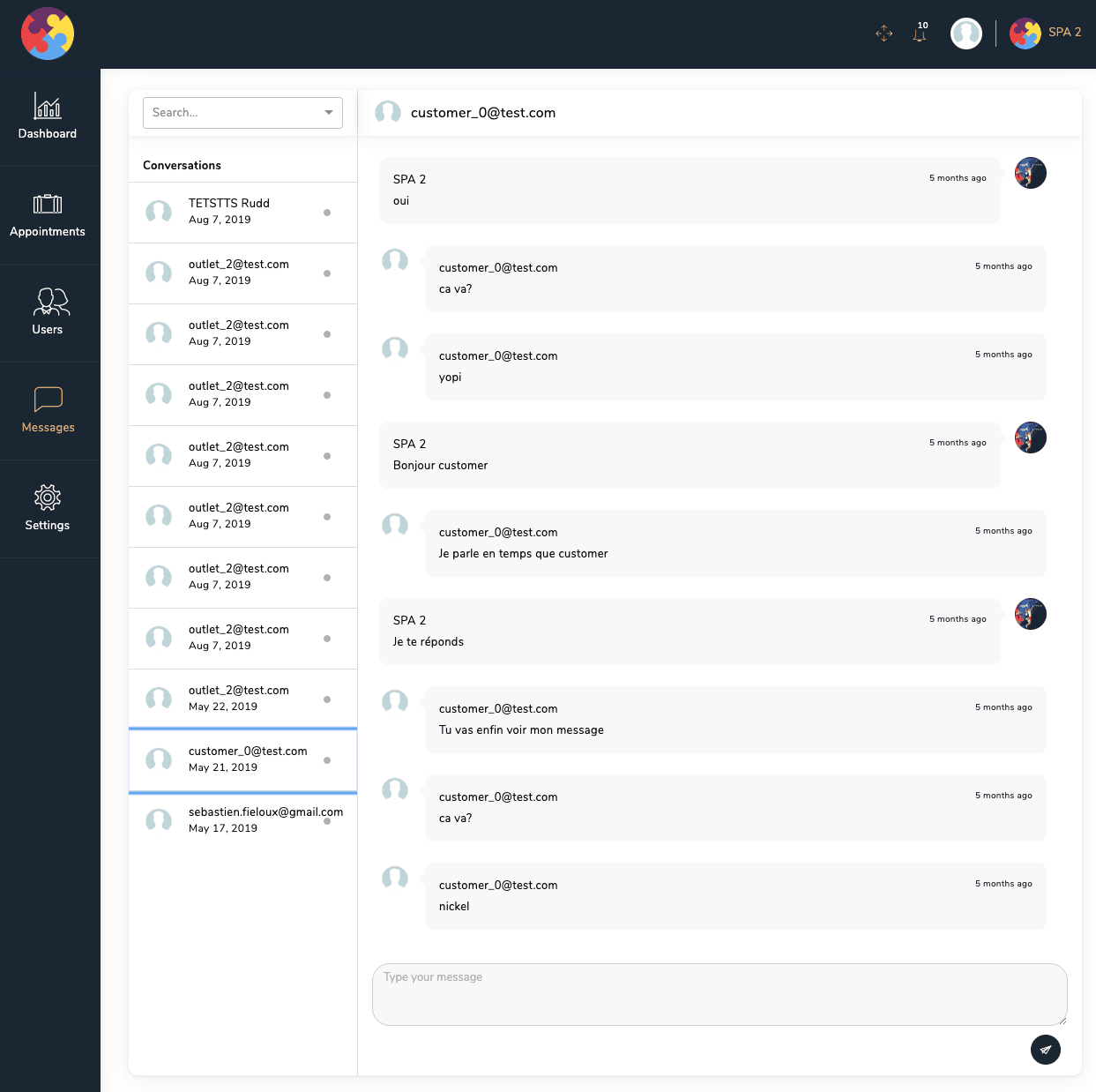Click avatar of sebastien.fieloux@gmail.com conversation
Image resolution: width=1096 pixels, height=1092 pixels.
(159, 820)
